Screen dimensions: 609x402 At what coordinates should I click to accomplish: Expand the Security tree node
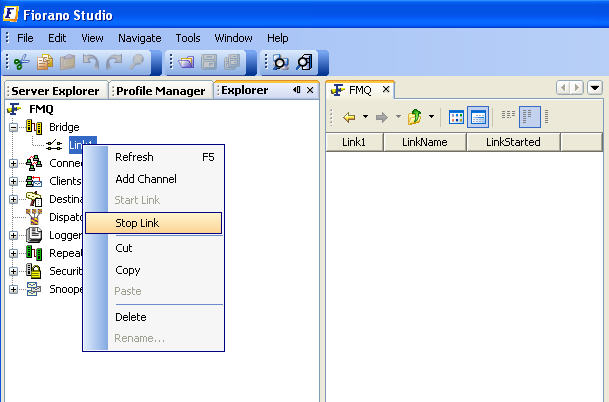pyautogui.click(x=13, y=271)
